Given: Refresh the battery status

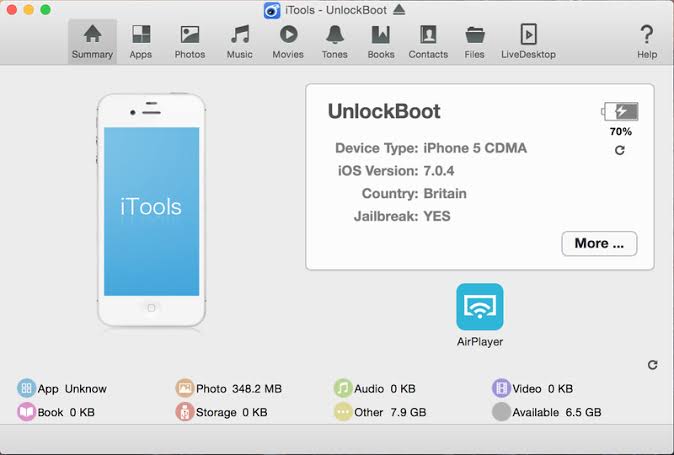Looking at the screenshot, I should 620,150.
